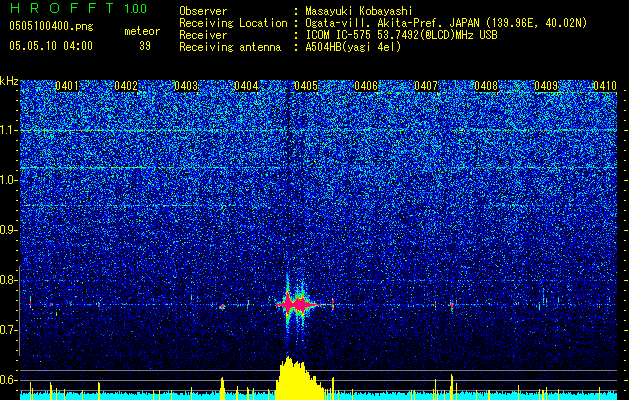Click the 0402 time marker
Image resolution: width=629 pixels, height=400 pixels.
pos(126,86)
